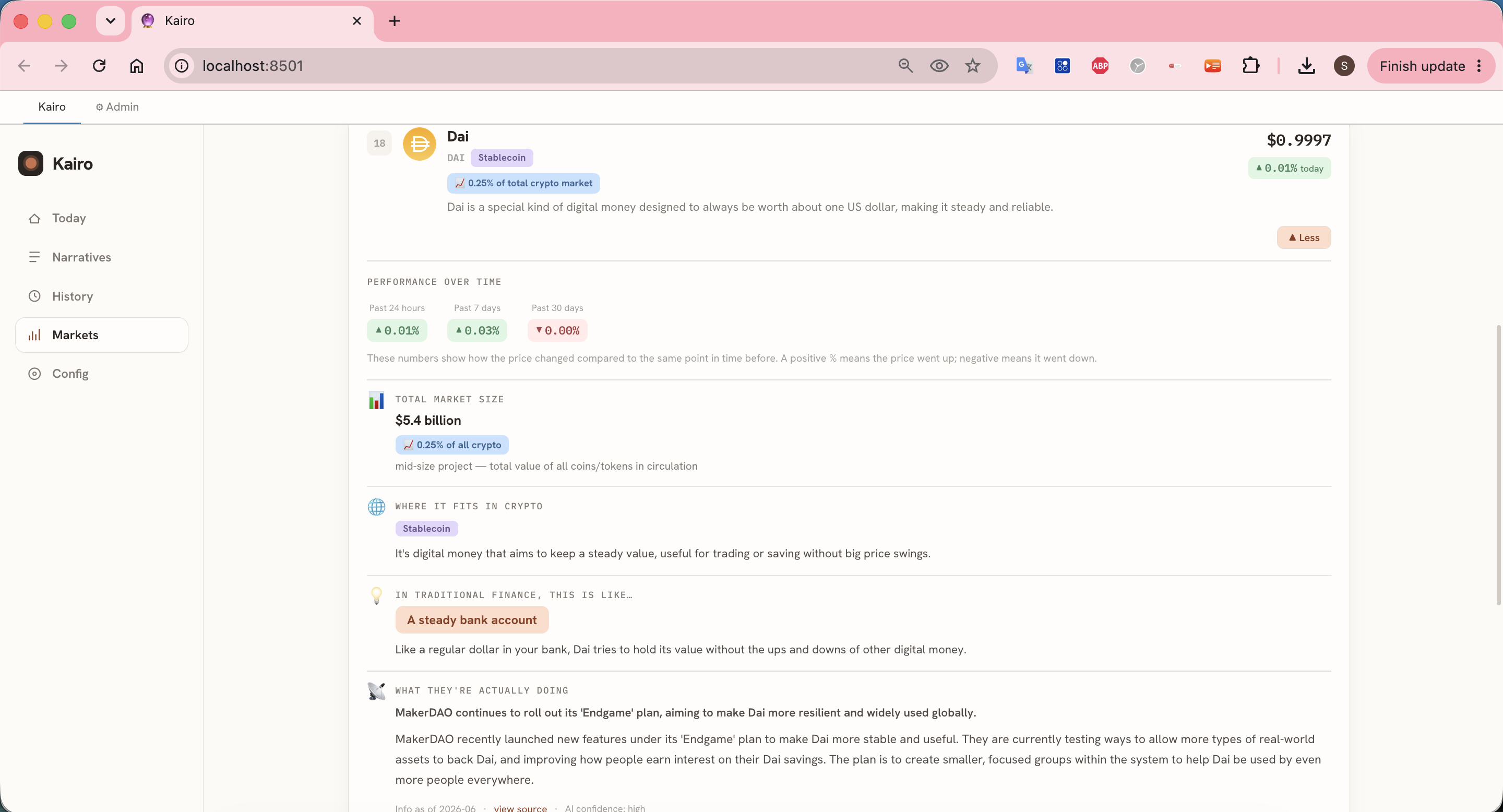The height and width of the screenshot is (812, 1503).
Task: Close the Kairo browser tab
Action: [357, 21]
